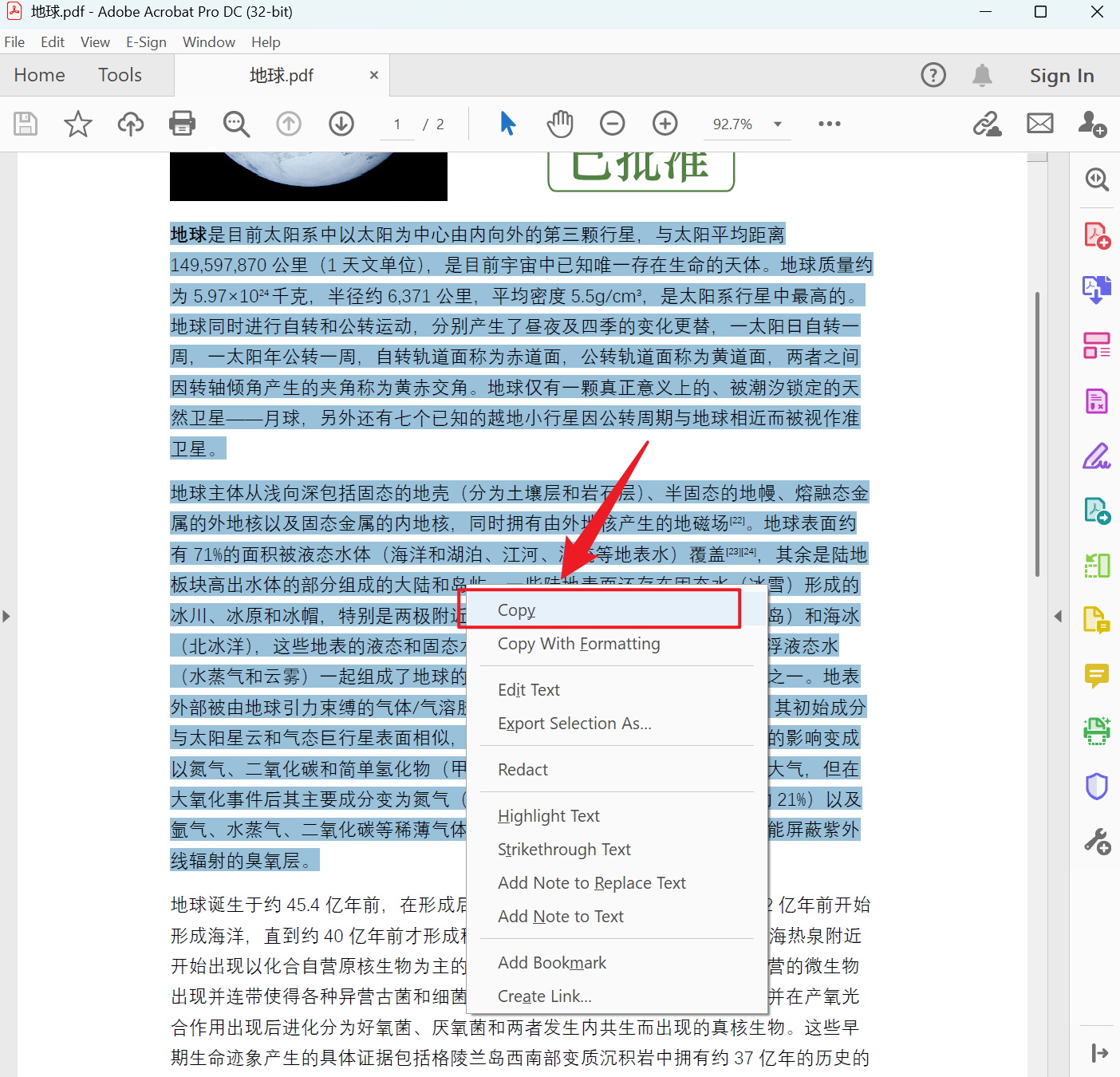Click the page number input field
The image size is (1120, 1077).
coord(396,124)
